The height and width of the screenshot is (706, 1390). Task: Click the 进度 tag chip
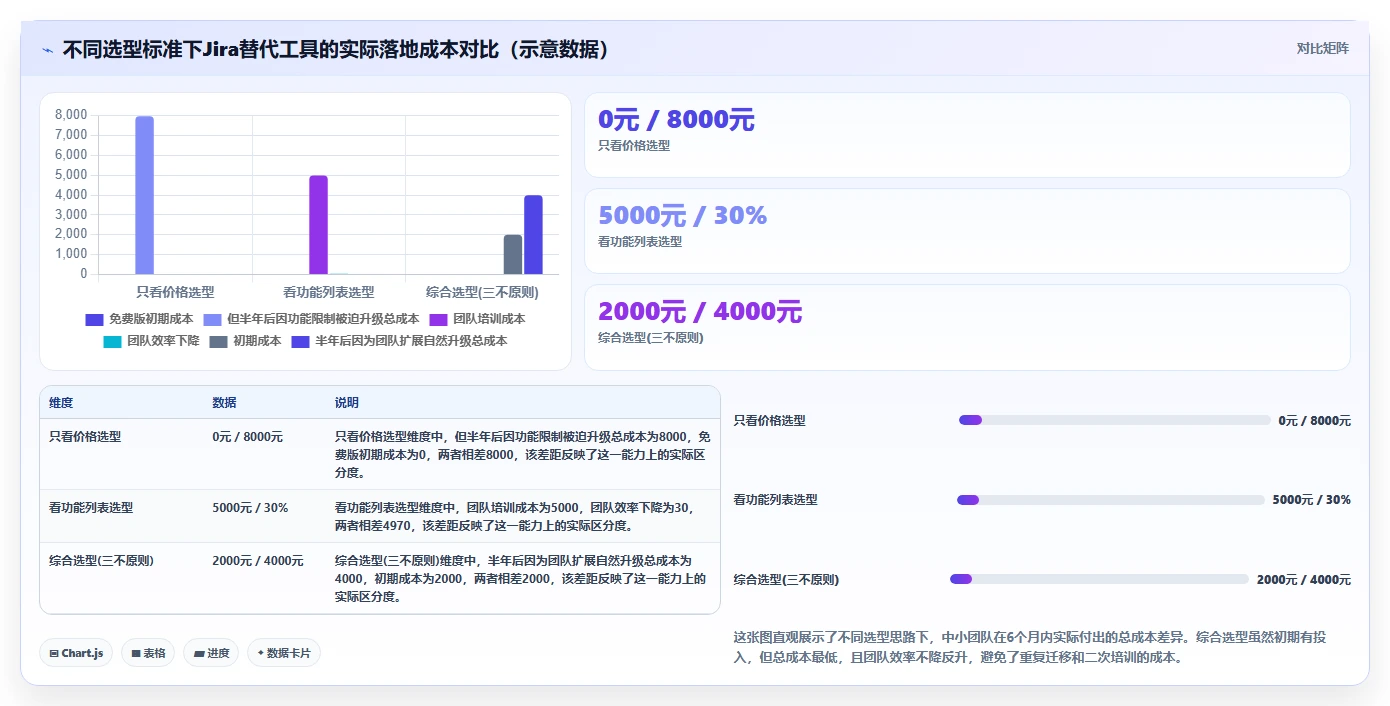click(211, 653)
